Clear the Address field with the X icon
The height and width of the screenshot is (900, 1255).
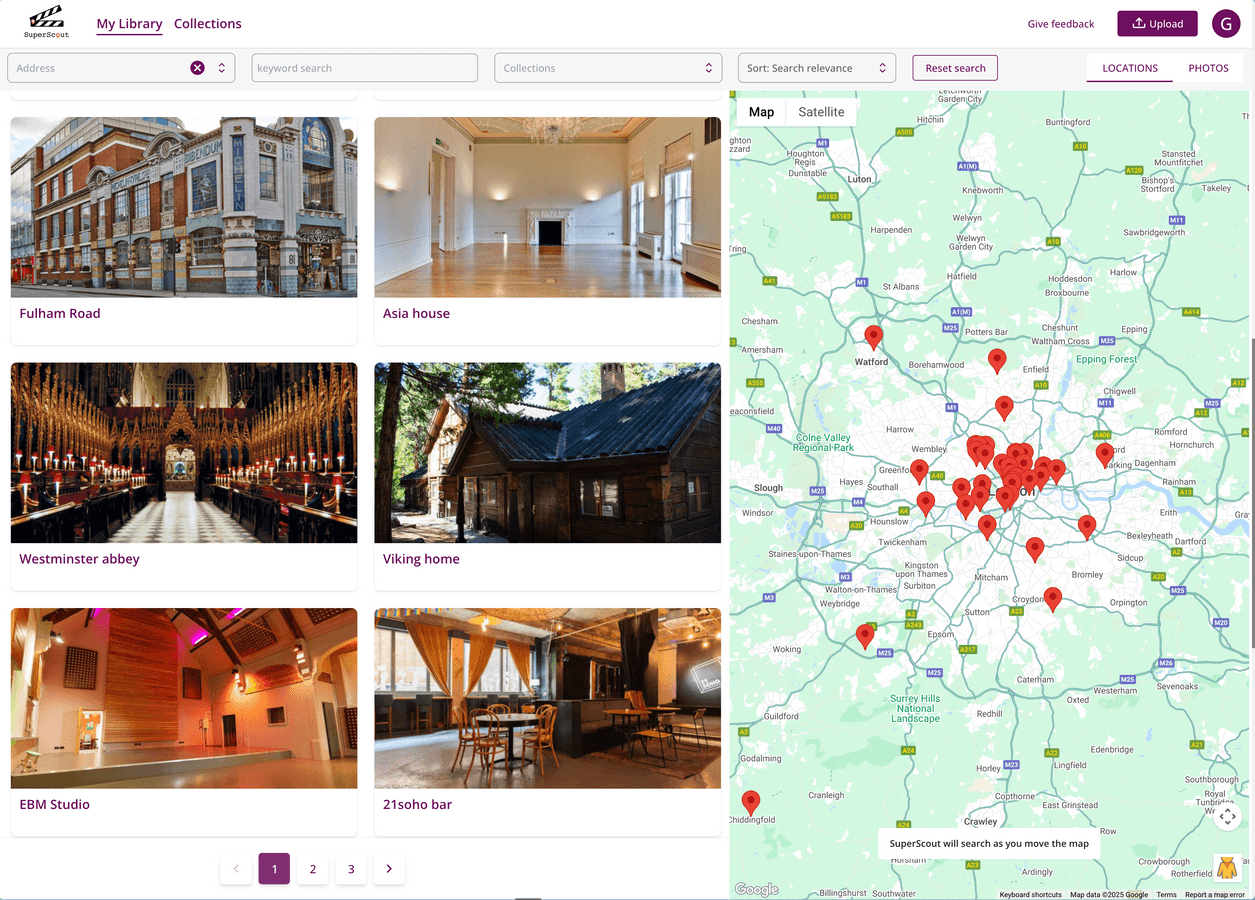coord(197,68)
